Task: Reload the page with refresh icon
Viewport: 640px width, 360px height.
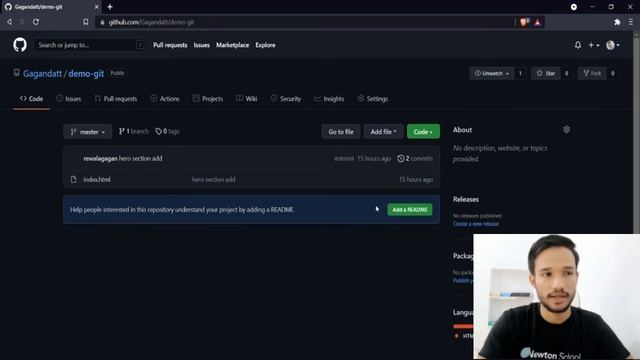Action: (36, 22)
